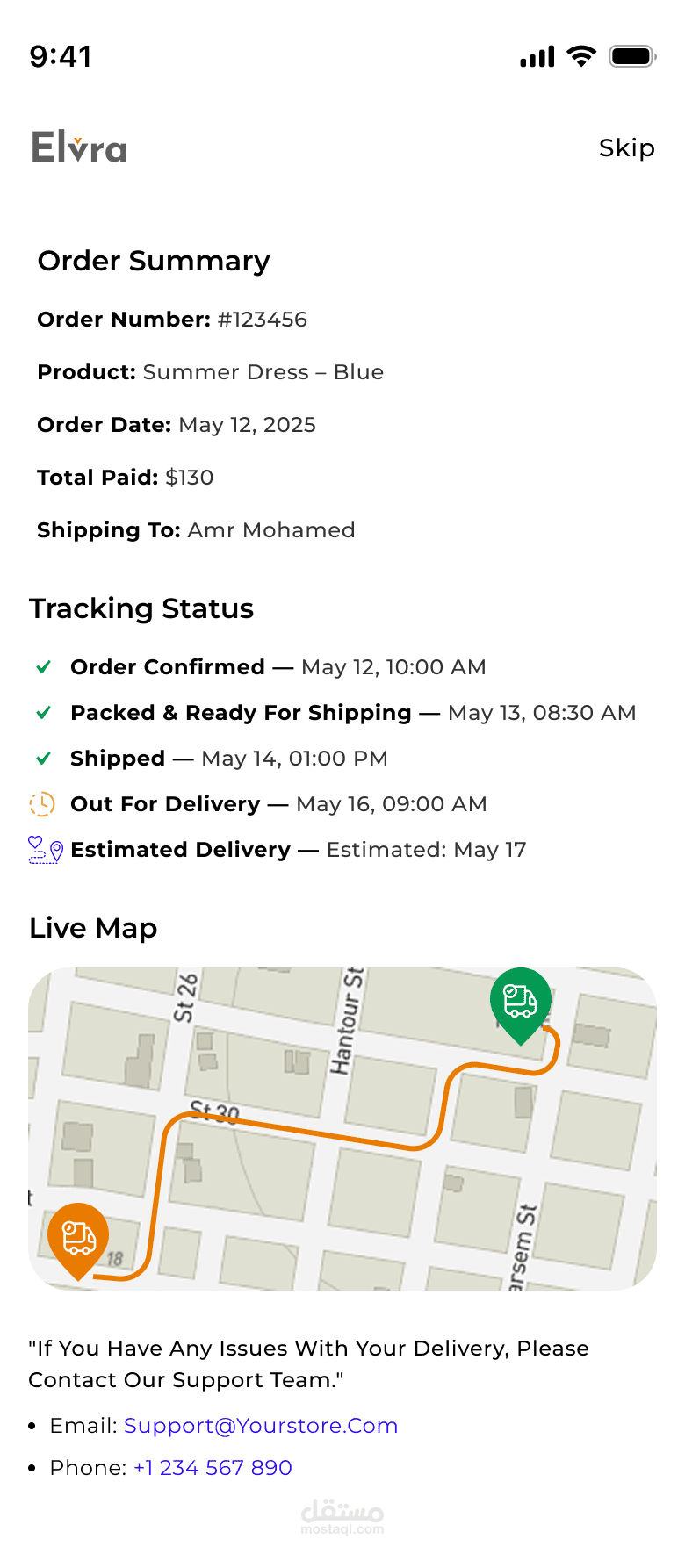This screenshot has height=1568, width=685.
Task: Tap the Live Map heading
Action: click(x=93, y=928)
